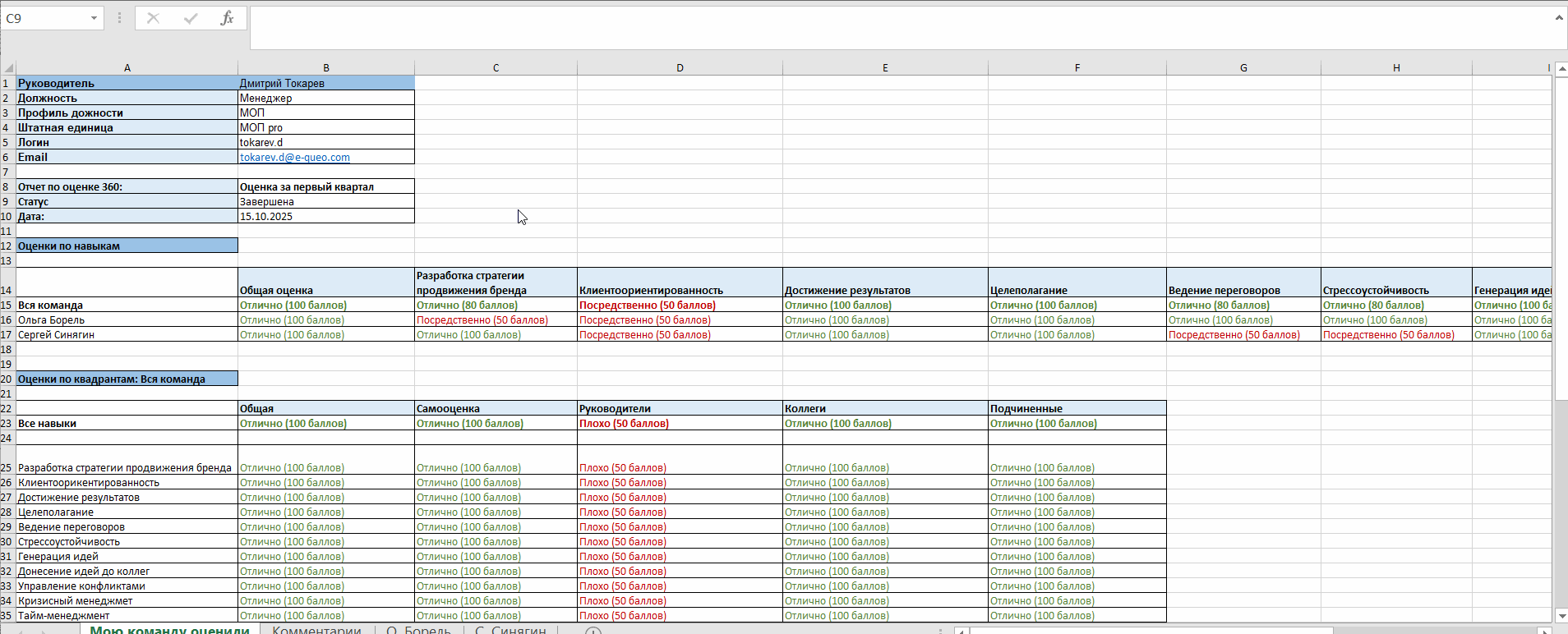Click the Cancel X icon in formula bar

(x=153, y=18)
